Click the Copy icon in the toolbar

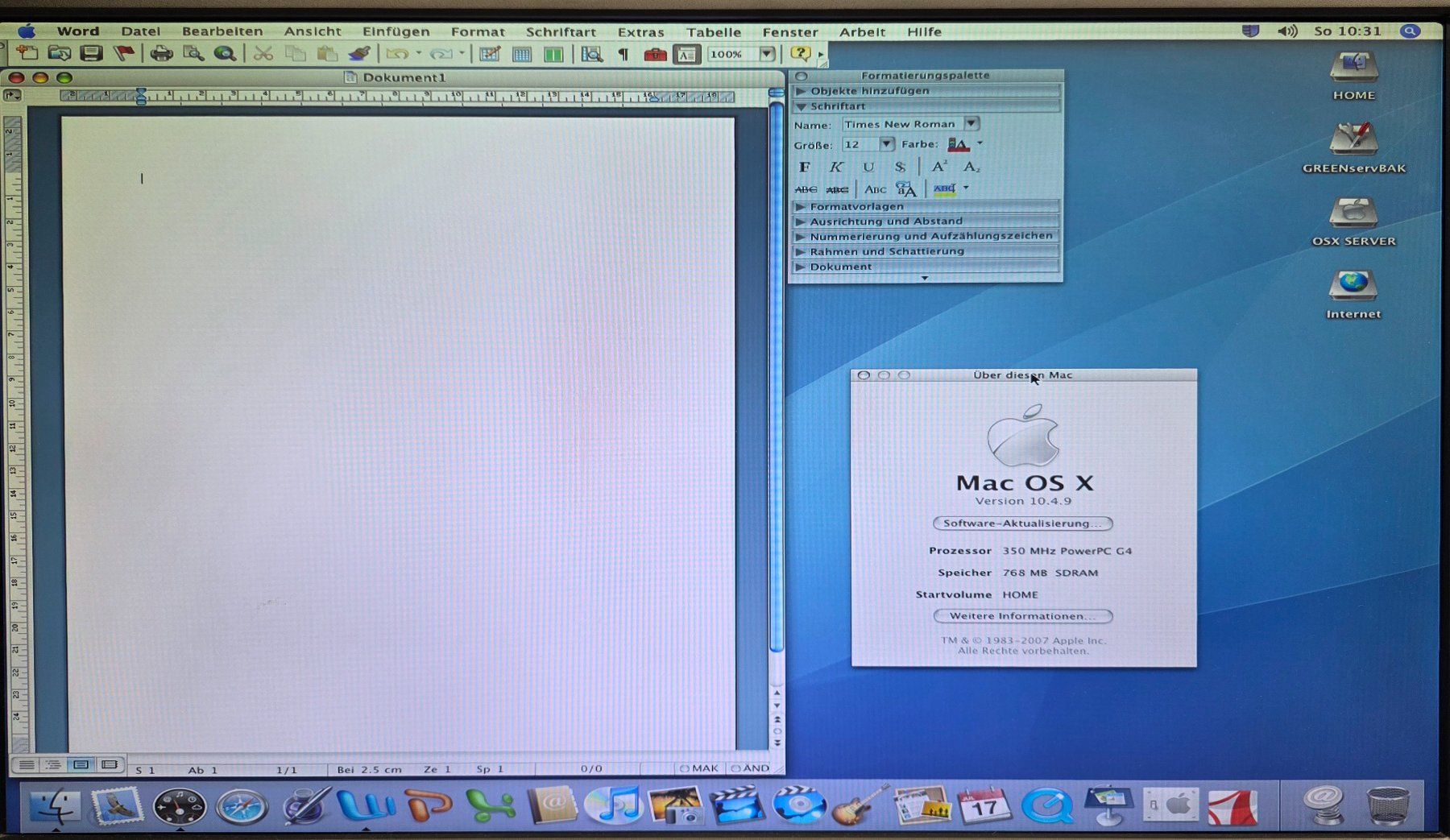296,54
